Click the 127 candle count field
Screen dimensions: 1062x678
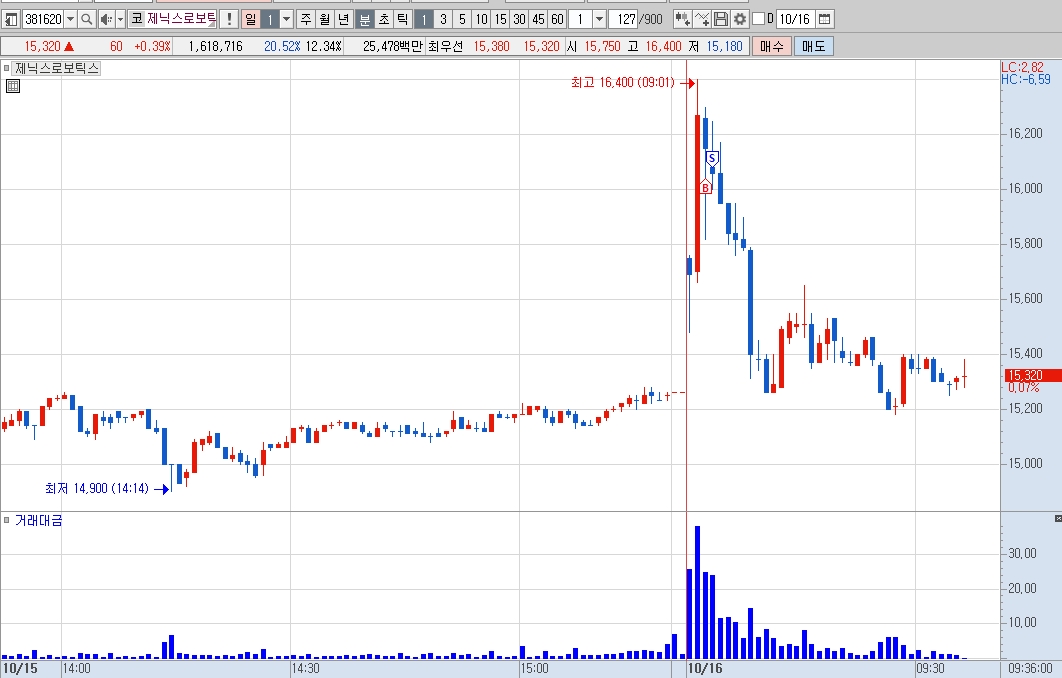point(625,19)
